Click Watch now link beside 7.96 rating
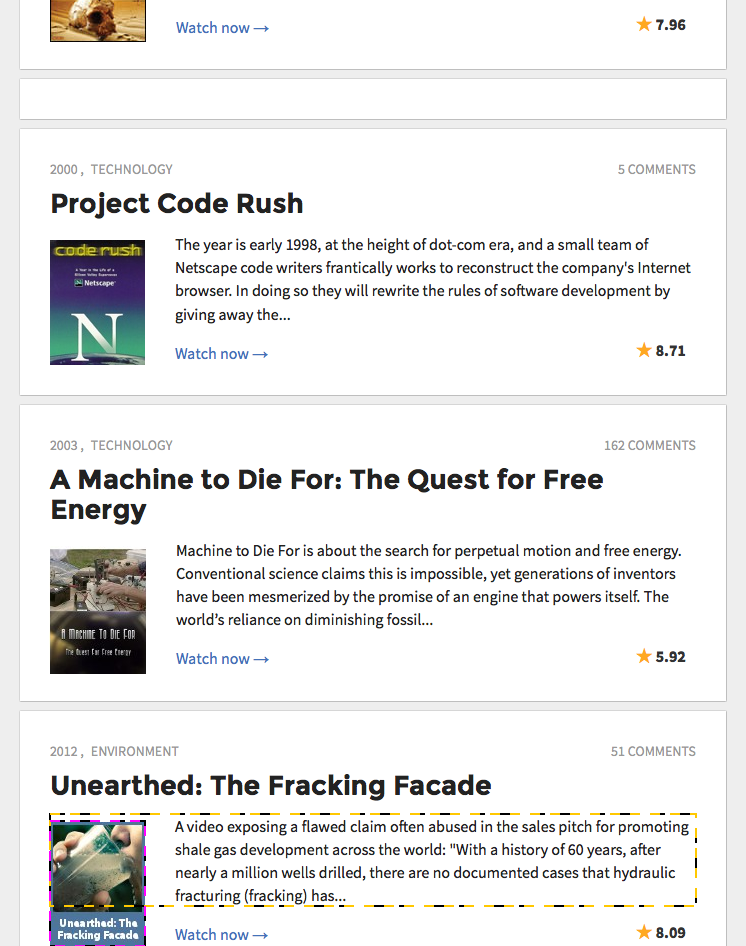Image resolution: width=746 pixels, height=946 pixels. pyautogui.click(x=222, y=28)
